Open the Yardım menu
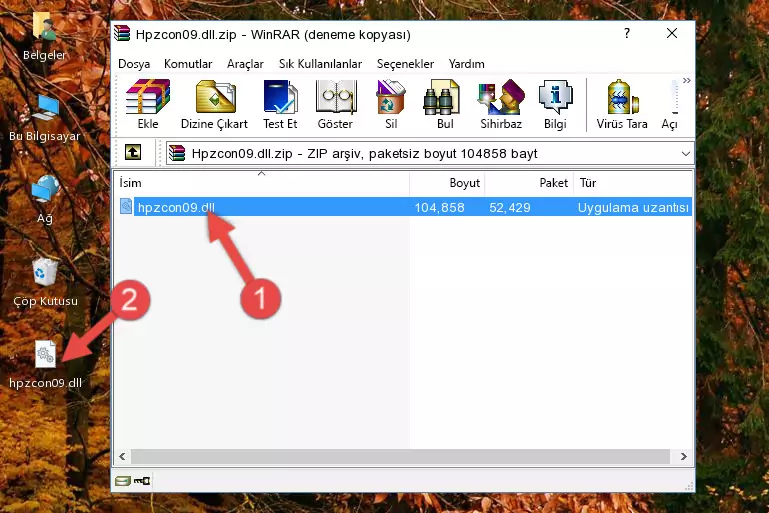Screen dimensions: 769x513 (466, 64)
